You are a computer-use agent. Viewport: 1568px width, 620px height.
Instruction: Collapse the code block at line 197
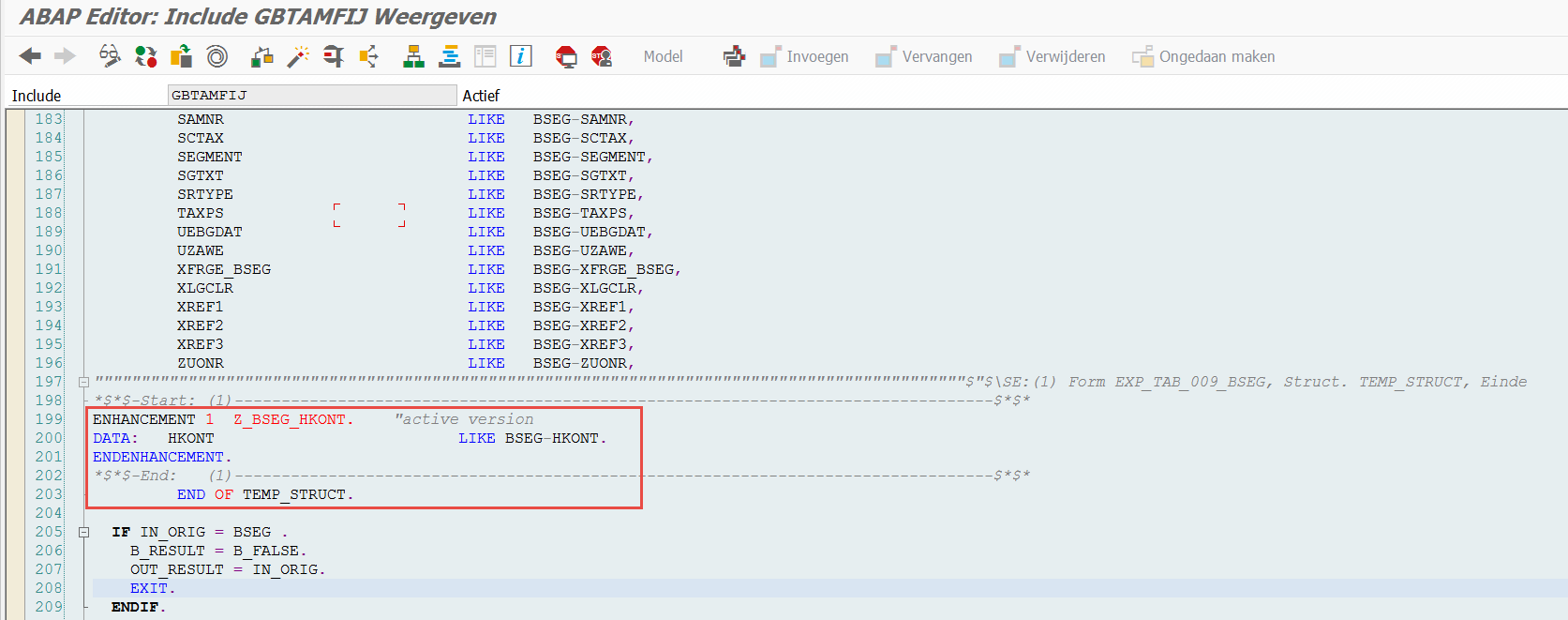(83, 382)
